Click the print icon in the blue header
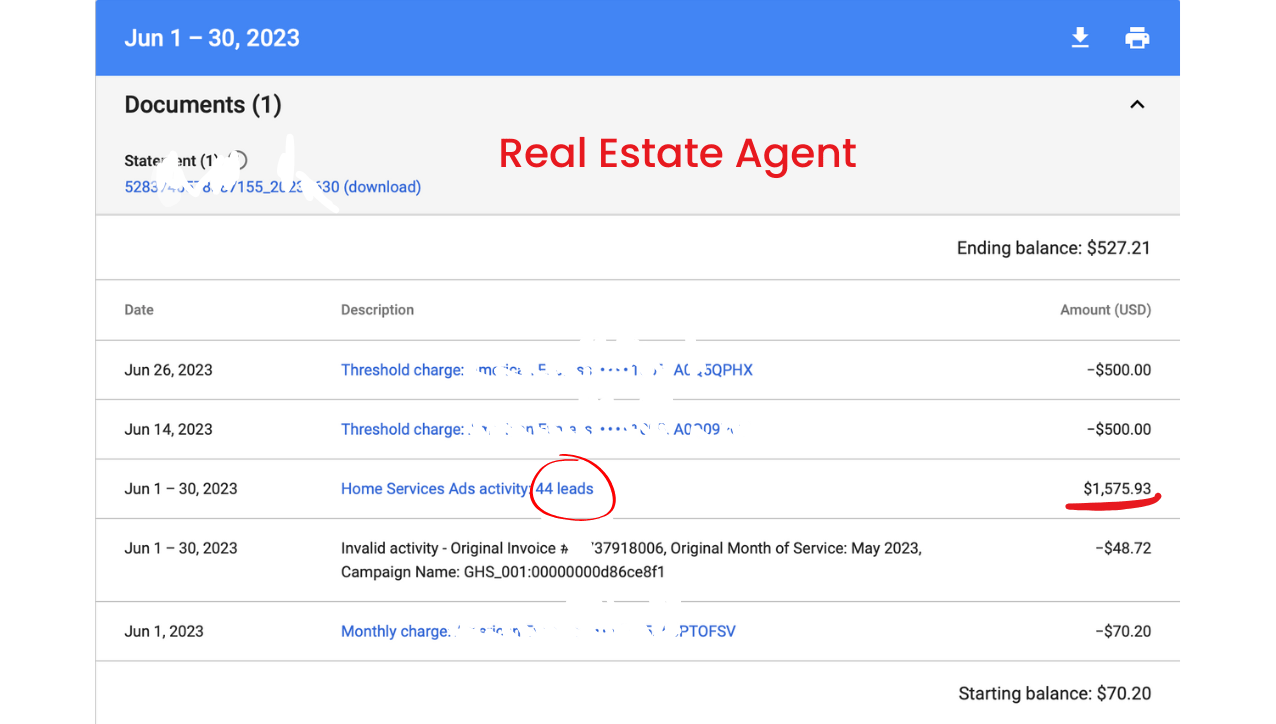Image resolution: width=1276 pixels, height=724 pixels. coord(1137,38)
